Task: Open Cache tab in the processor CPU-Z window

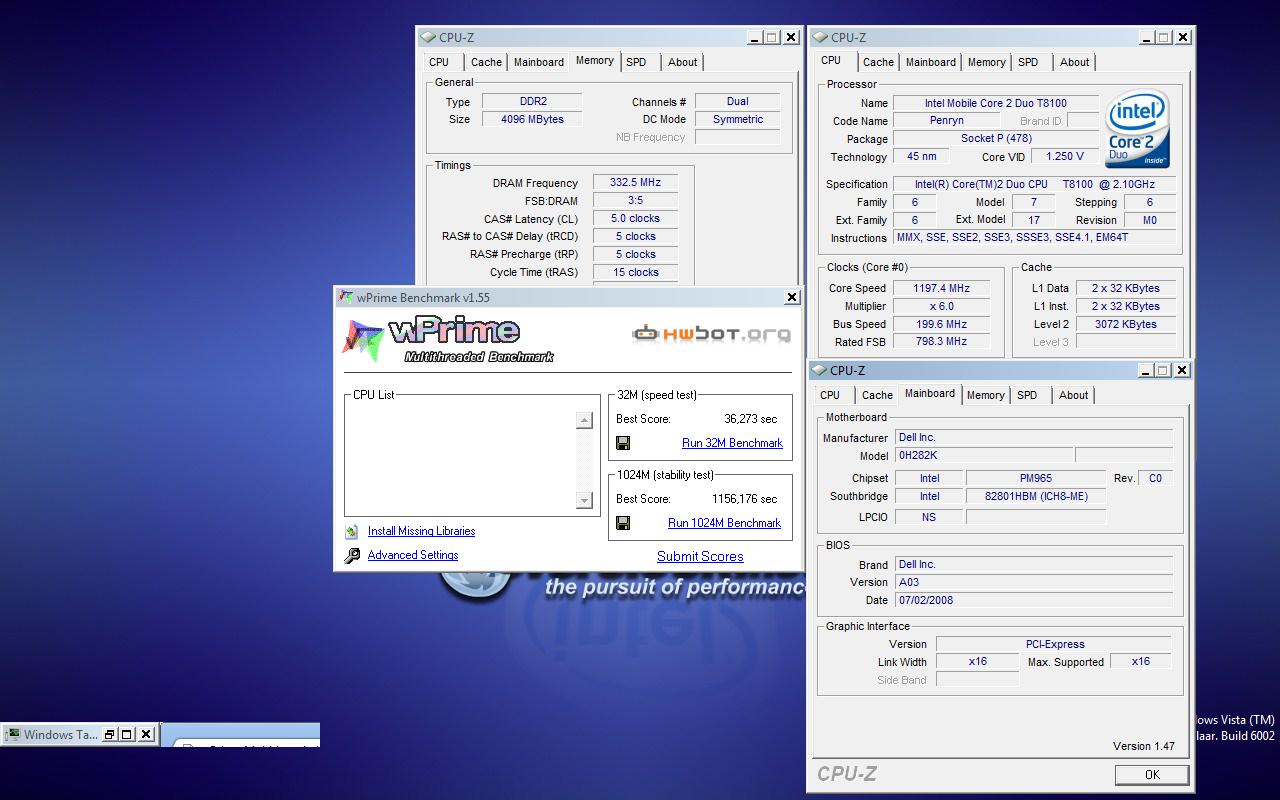Action: pos(878,62)
